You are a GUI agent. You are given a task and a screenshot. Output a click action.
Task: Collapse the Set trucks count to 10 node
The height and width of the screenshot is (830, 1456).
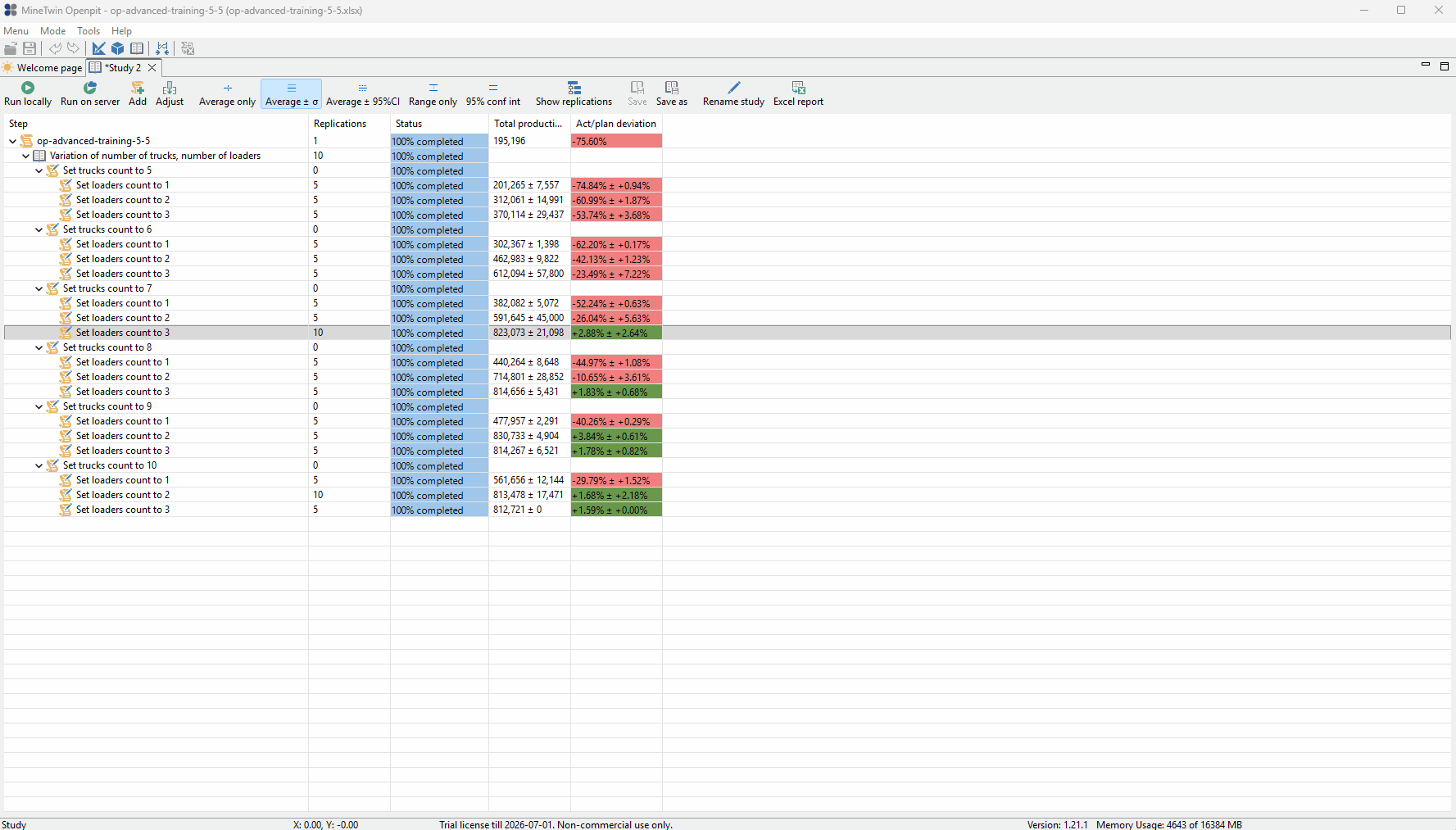(x=39, y=465)
